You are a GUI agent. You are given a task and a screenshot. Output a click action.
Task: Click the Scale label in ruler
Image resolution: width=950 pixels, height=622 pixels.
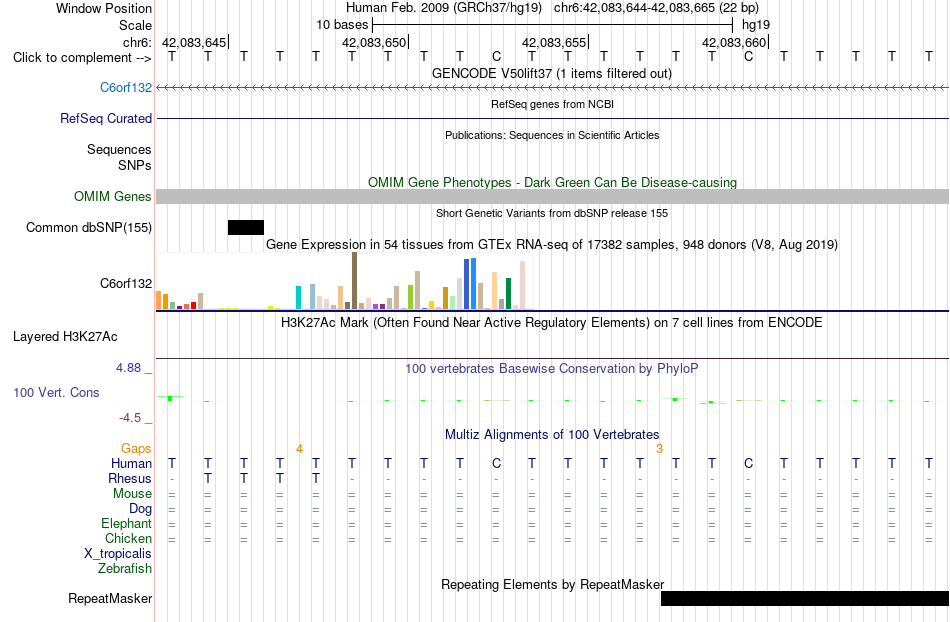tap(135, 25)
